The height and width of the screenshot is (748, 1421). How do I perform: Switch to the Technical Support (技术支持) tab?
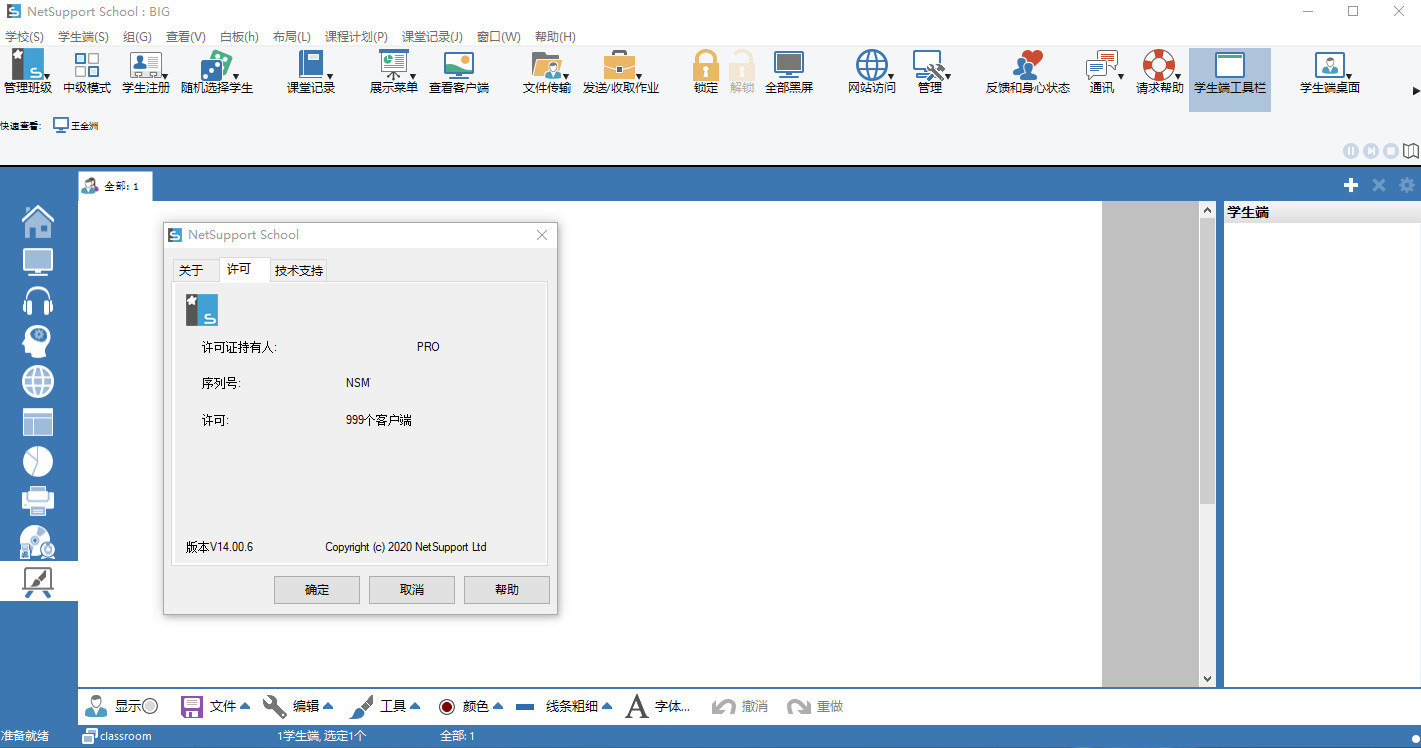(299, 271)
